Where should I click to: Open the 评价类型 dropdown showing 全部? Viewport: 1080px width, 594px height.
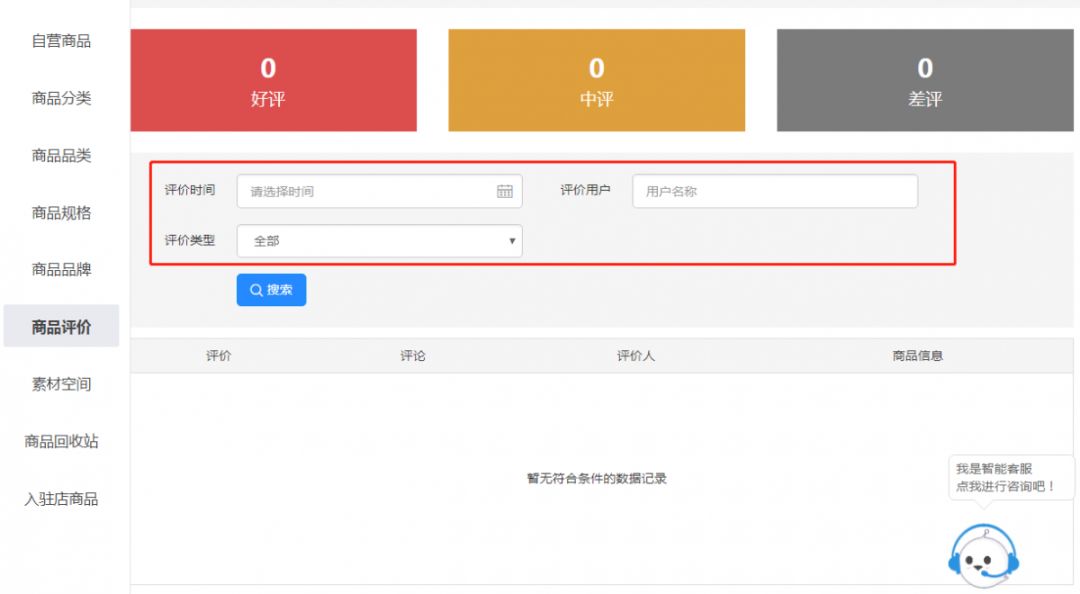click(378, 241)
